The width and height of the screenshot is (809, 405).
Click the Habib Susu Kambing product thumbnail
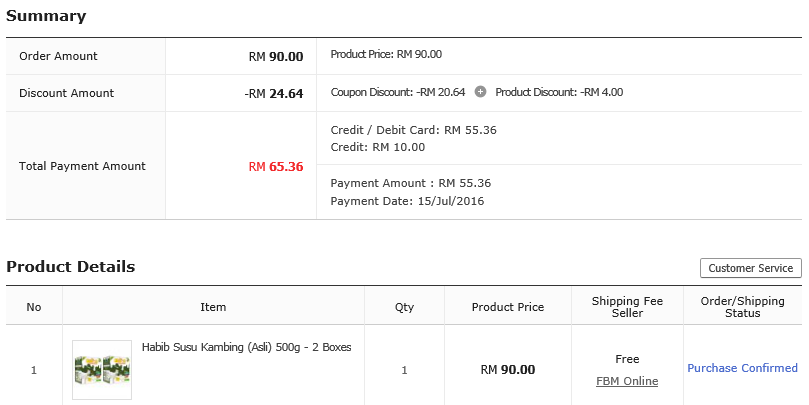[x=102, y=369]
